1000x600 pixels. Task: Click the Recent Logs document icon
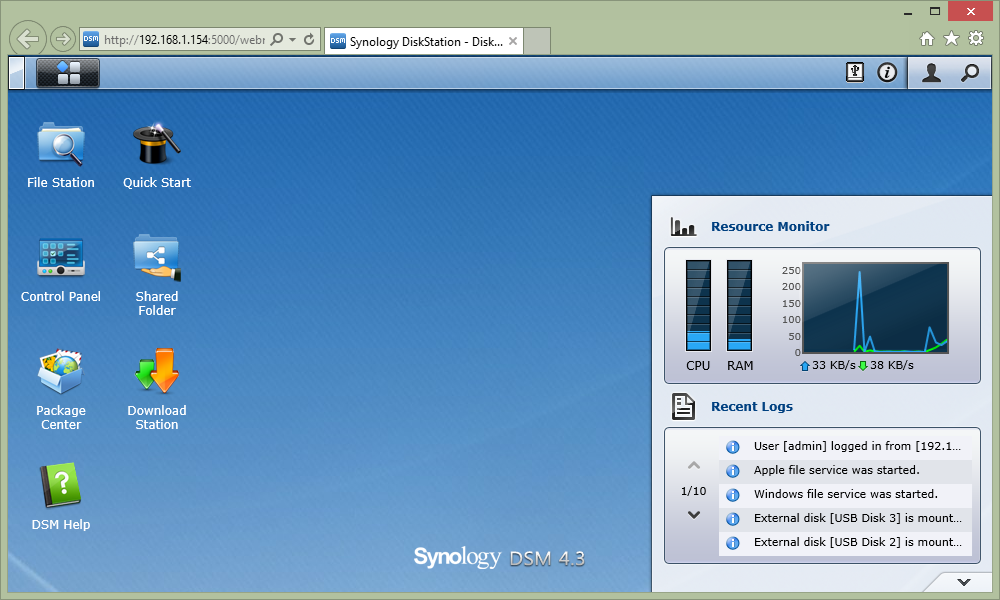click(683, 406)
